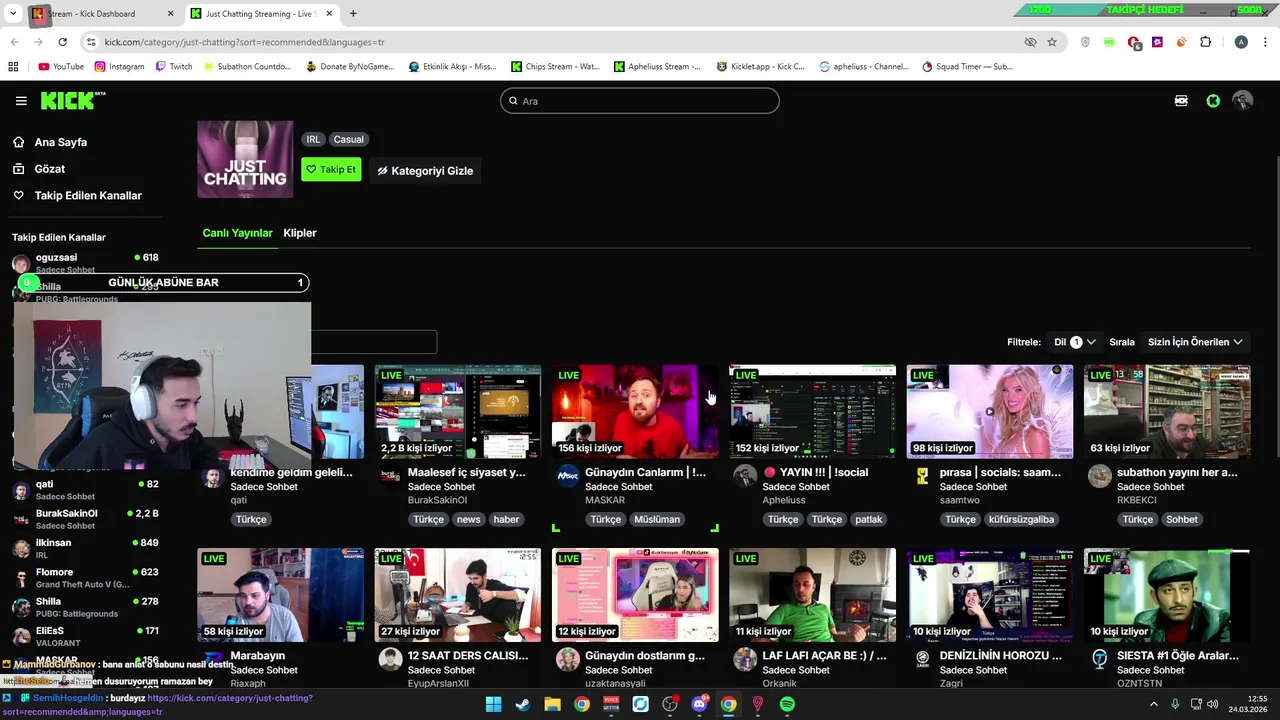Open the browser extensions puzzle icon
The width and height of the screenshot is (1280, 720).
coord(1205,42)
